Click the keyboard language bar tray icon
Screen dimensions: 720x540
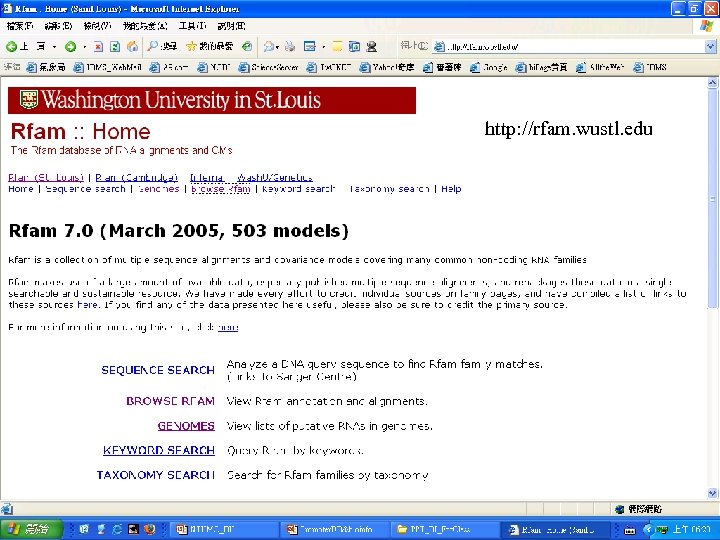[630, 530]
